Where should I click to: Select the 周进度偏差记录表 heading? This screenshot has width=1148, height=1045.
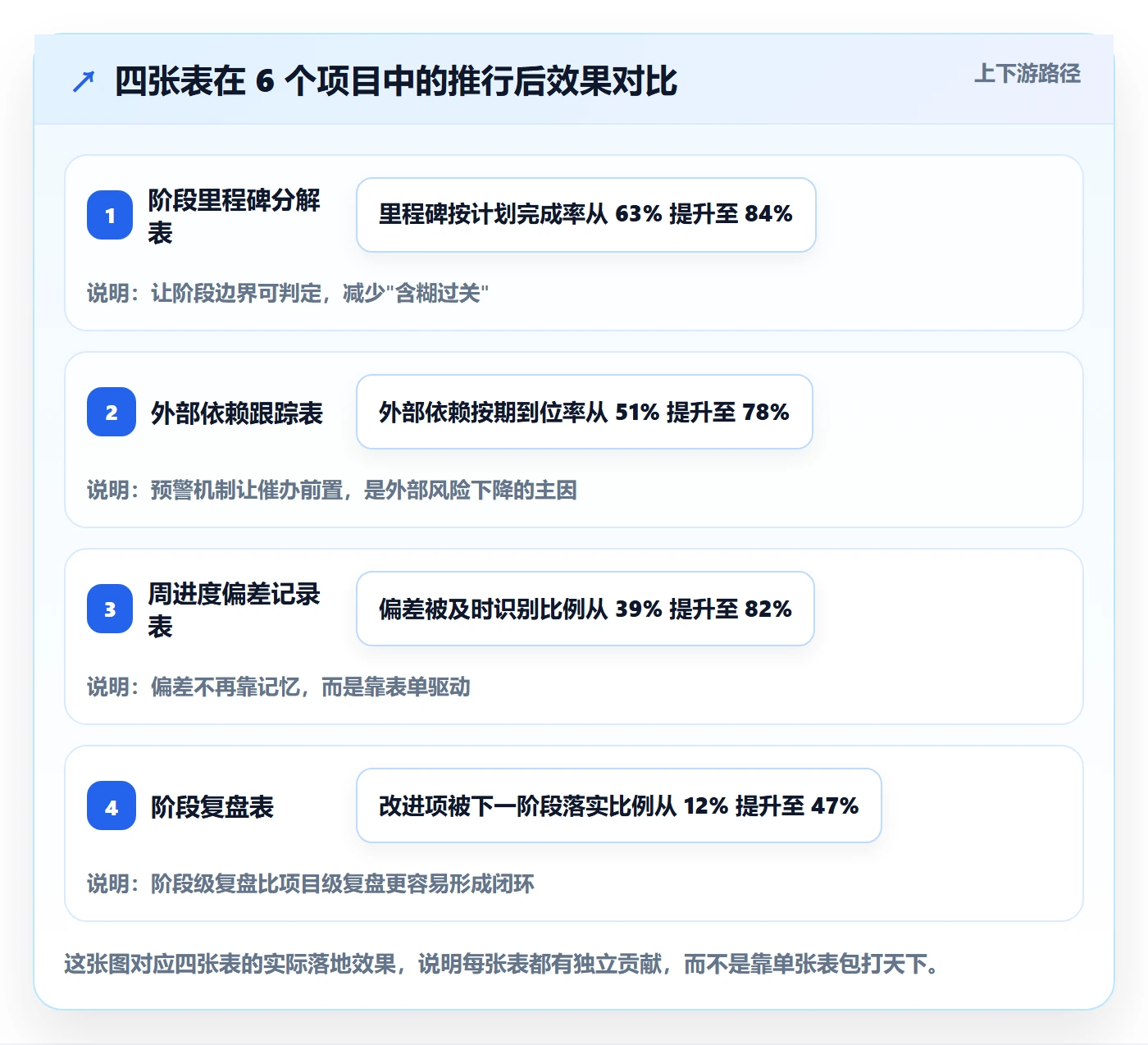(x=234, y=609)
